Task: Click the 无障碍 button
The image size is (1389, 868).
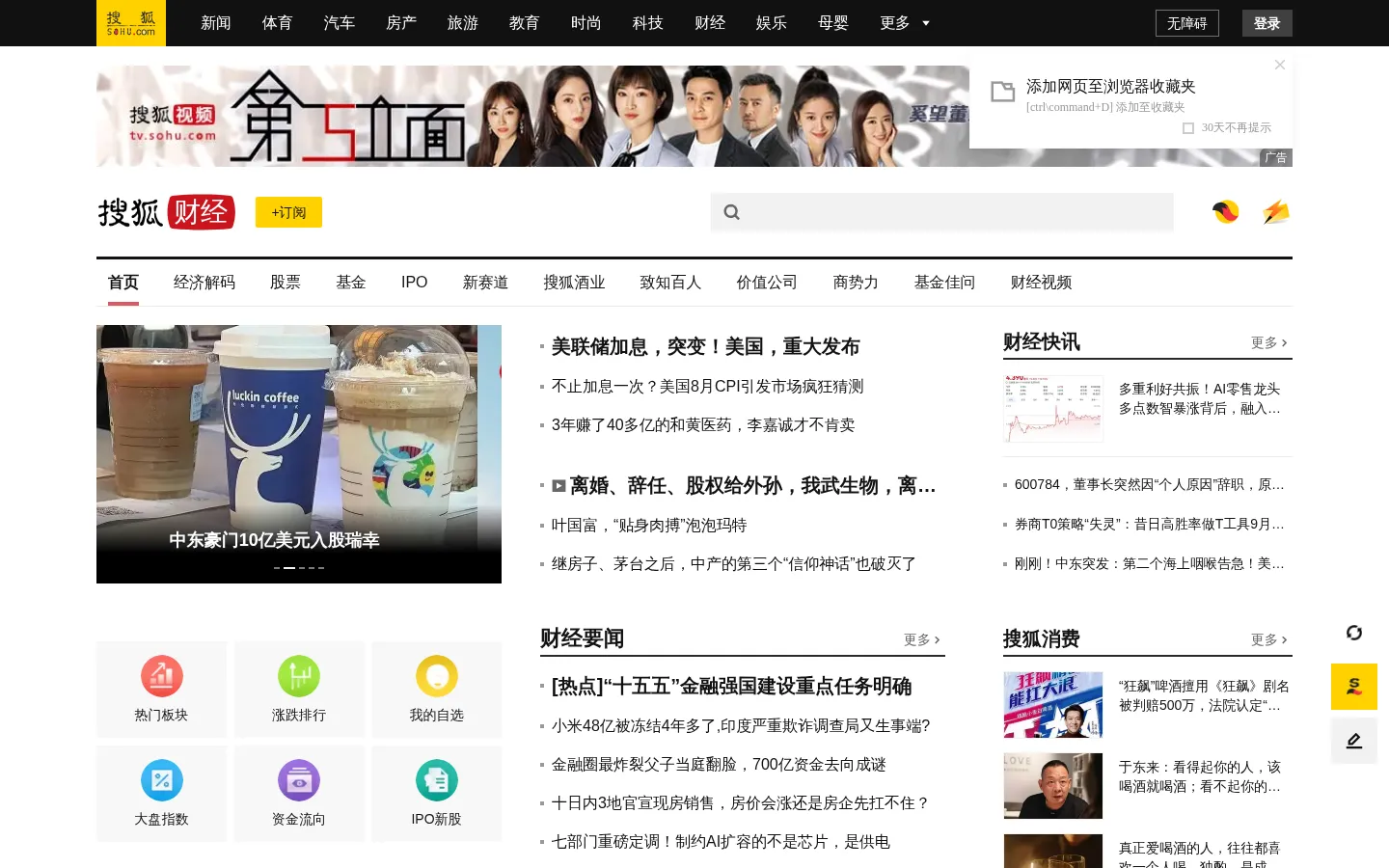Action: coord(1187,23)
